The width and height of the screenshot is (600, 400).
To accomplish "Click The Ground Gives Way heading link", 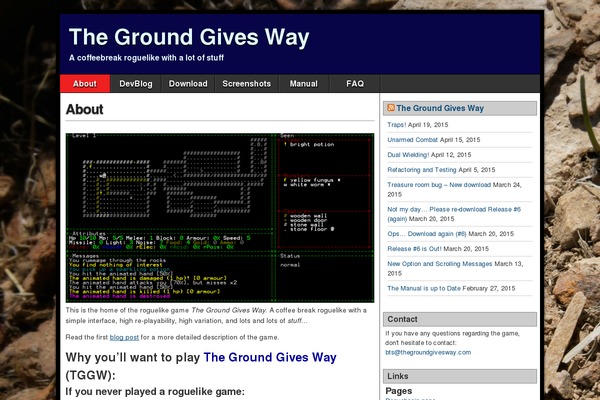I will (270, 357).
